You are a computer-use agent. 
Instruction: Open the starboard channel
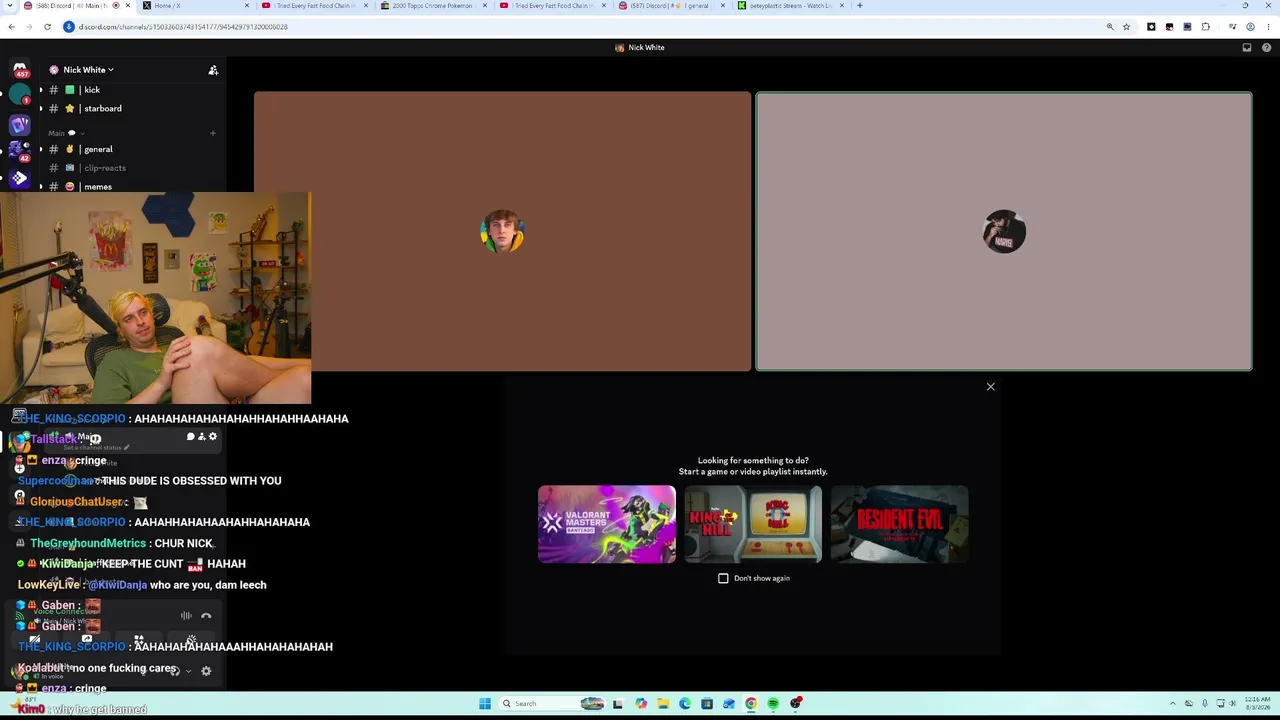[x=130, y=108]
